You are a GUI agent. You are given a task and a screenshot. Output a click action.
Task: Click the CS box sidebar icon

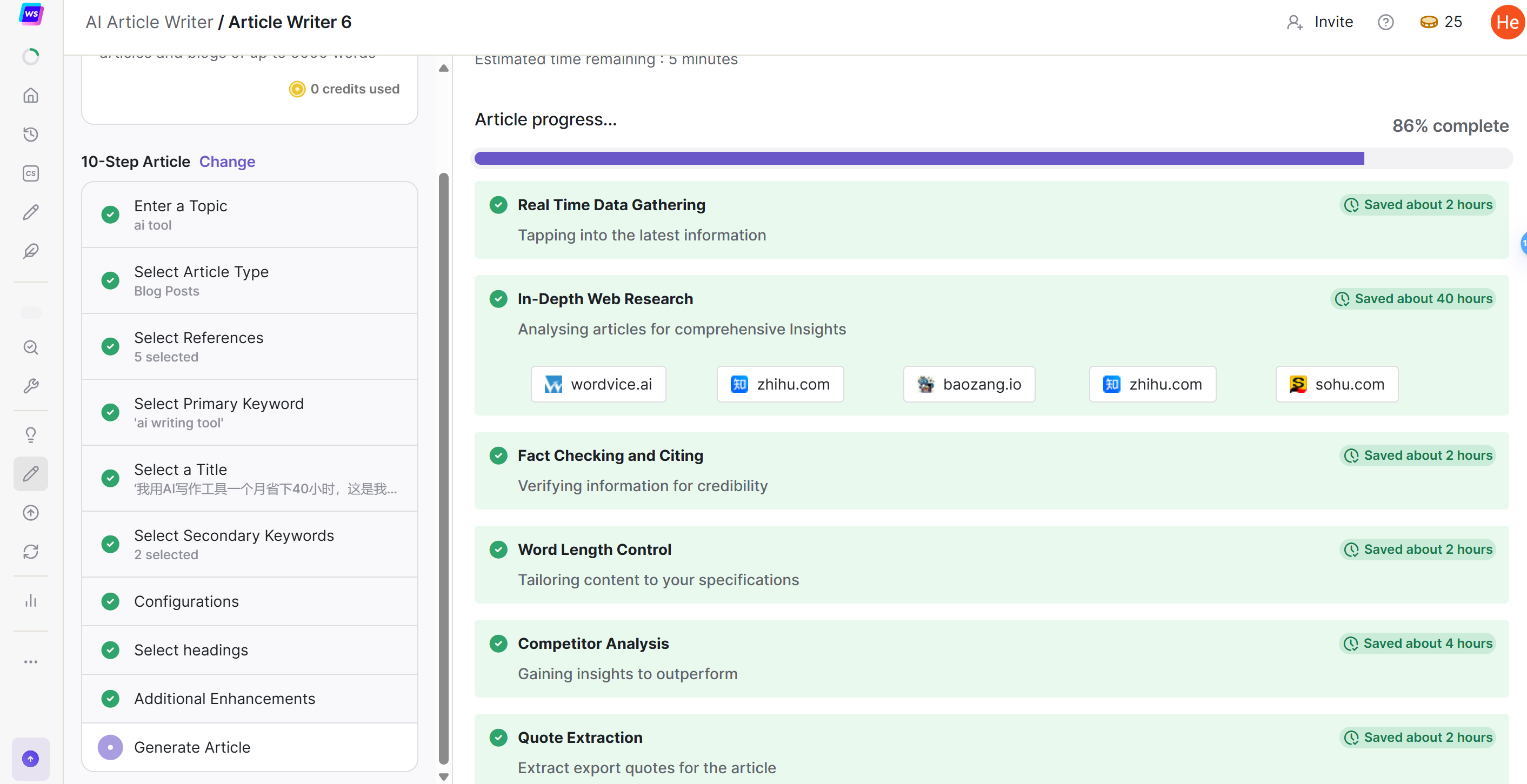coord(31,173)
